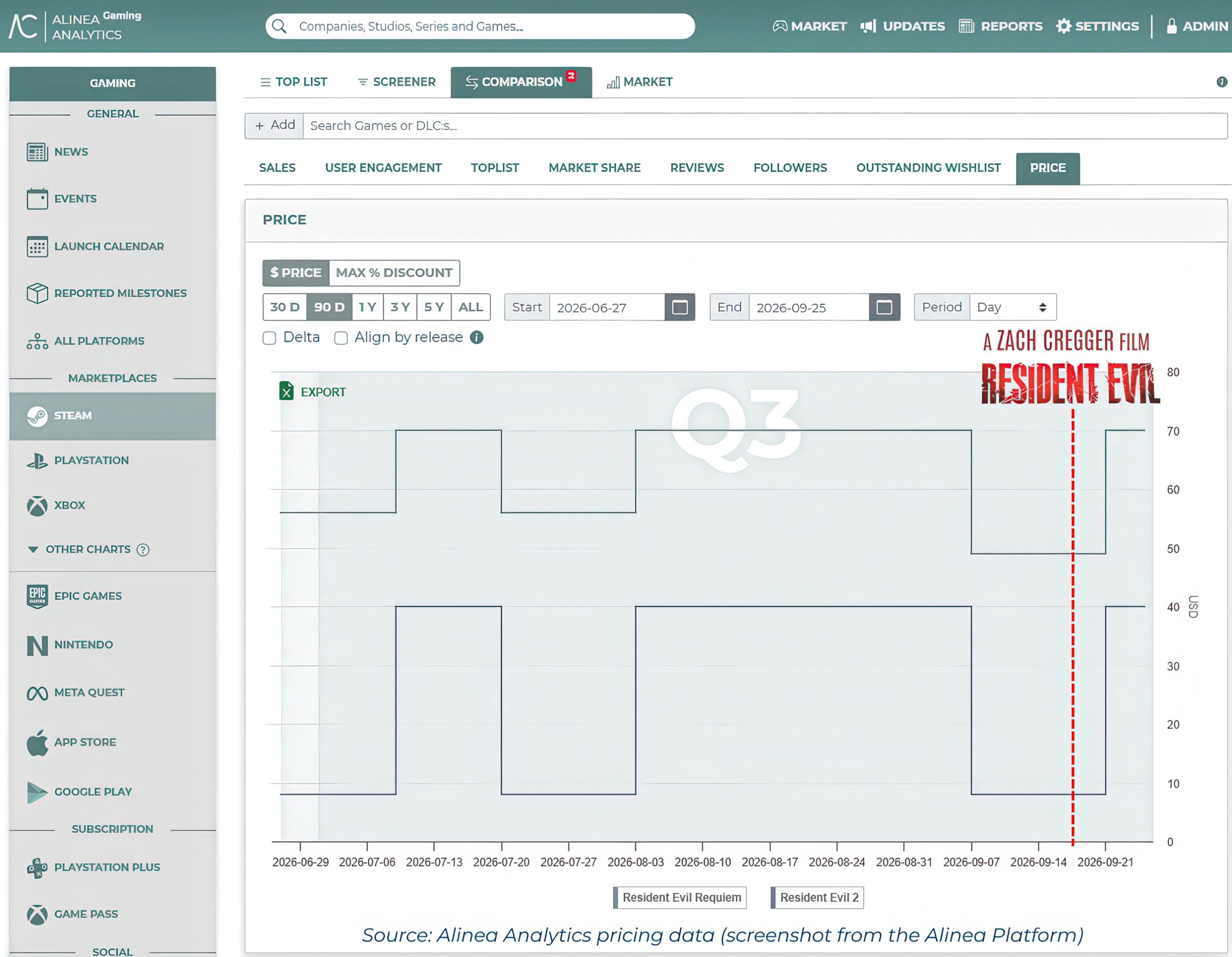Screen dimensions: 1232x957
Task: Select the Steam marketplace icon
Action: [x=37, y=416]
